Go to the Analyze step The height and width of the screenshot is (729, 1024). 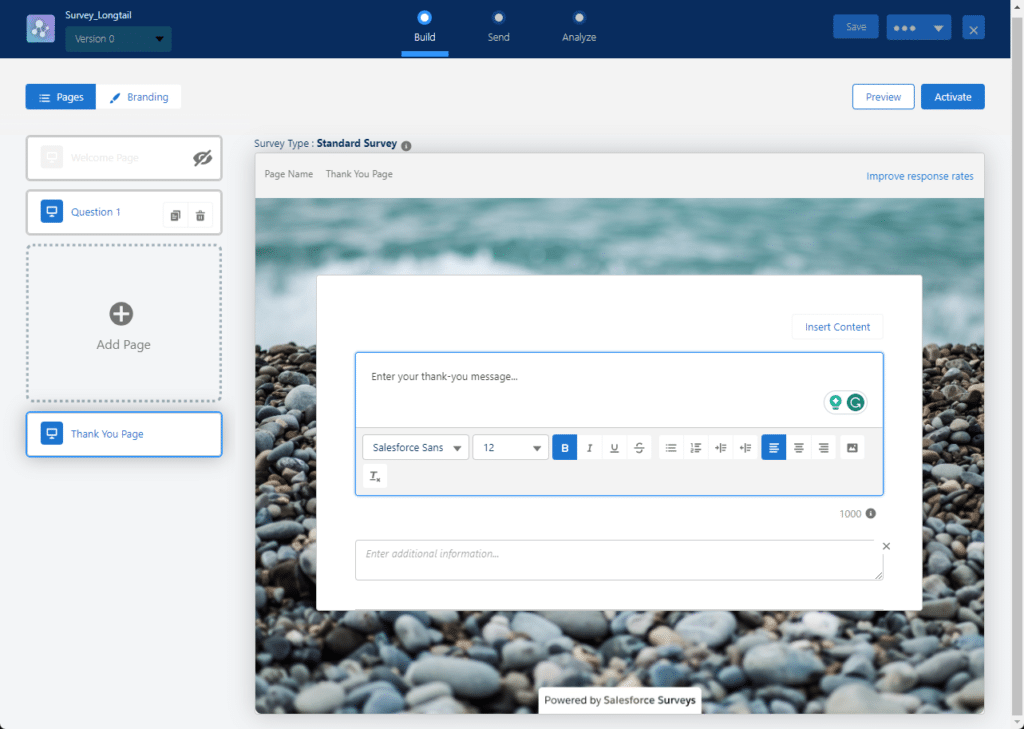pyautogui.click(x=579, y=27)
